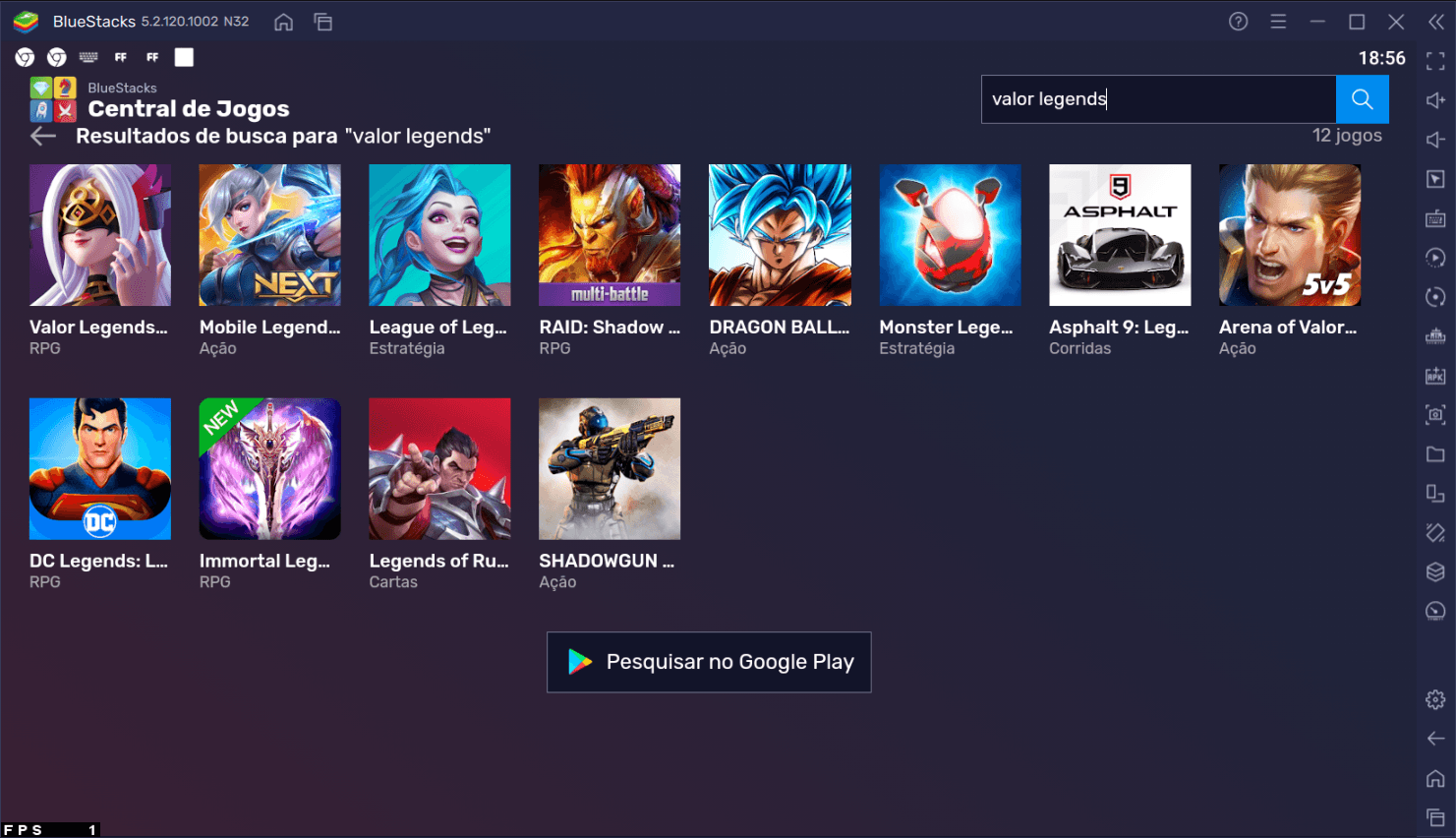Rotate screen using sidebar rotate icon

[x=1435, y=494]
